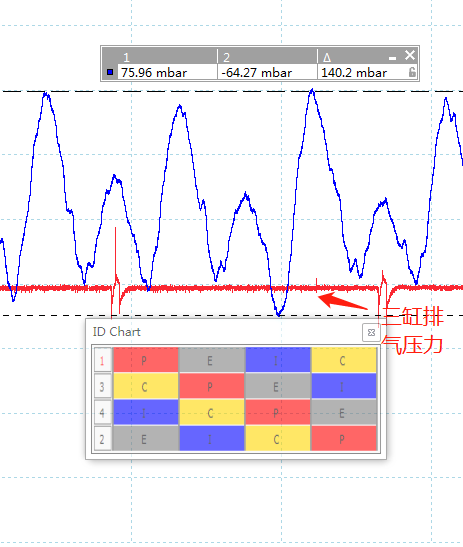The width and height of the screenshot is (463, 547).
Task: Click cylinder 2 gray E cell
Action: tap(145, 438)
